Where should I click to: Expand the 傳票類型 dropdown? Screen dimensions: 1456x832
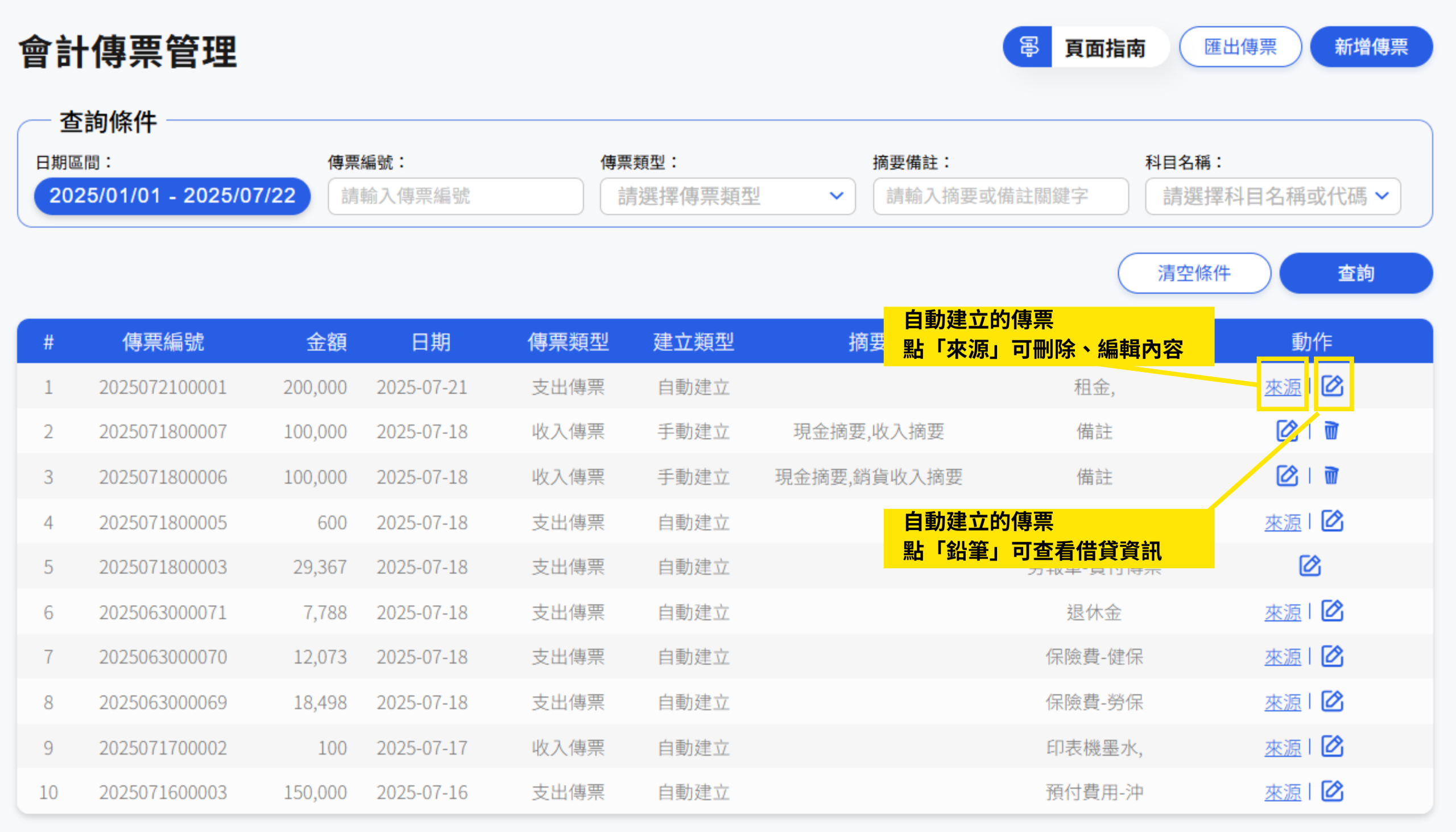click(727, 196)
